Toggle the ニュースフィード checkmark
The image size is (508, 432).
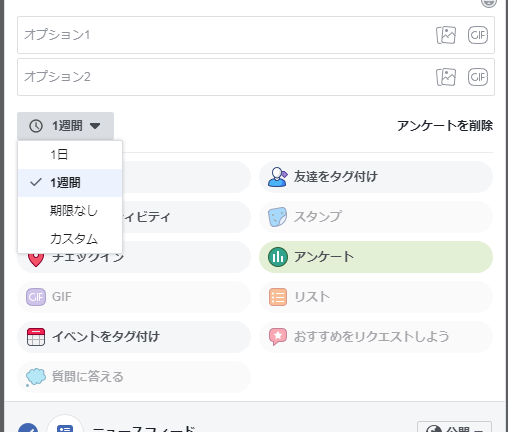tap(28, 428)
